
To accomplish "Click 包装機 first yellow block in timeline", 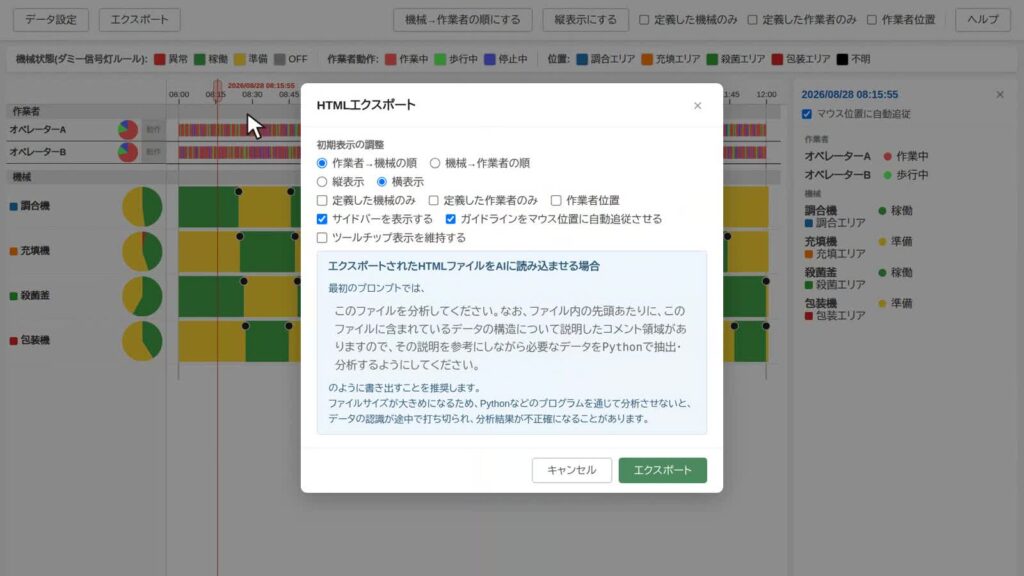I will 212,341.
